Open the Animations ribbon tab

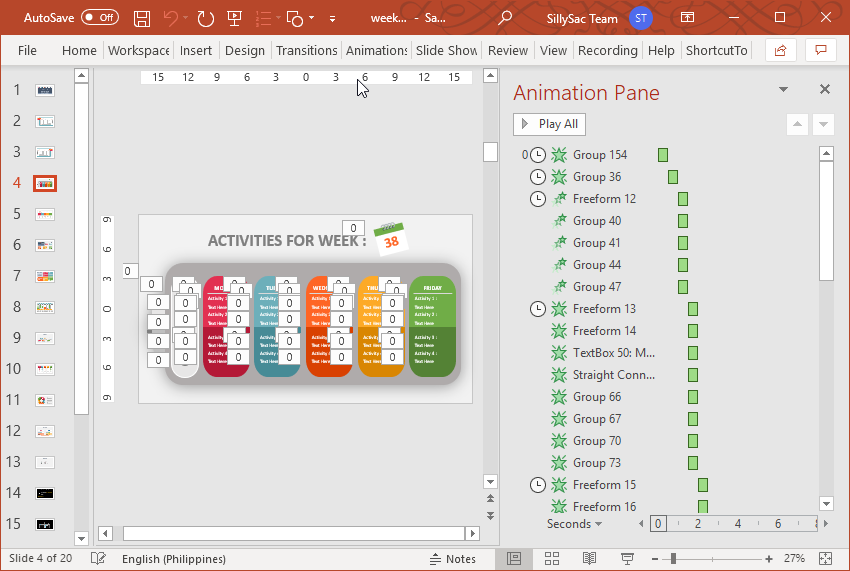[376, 50]
